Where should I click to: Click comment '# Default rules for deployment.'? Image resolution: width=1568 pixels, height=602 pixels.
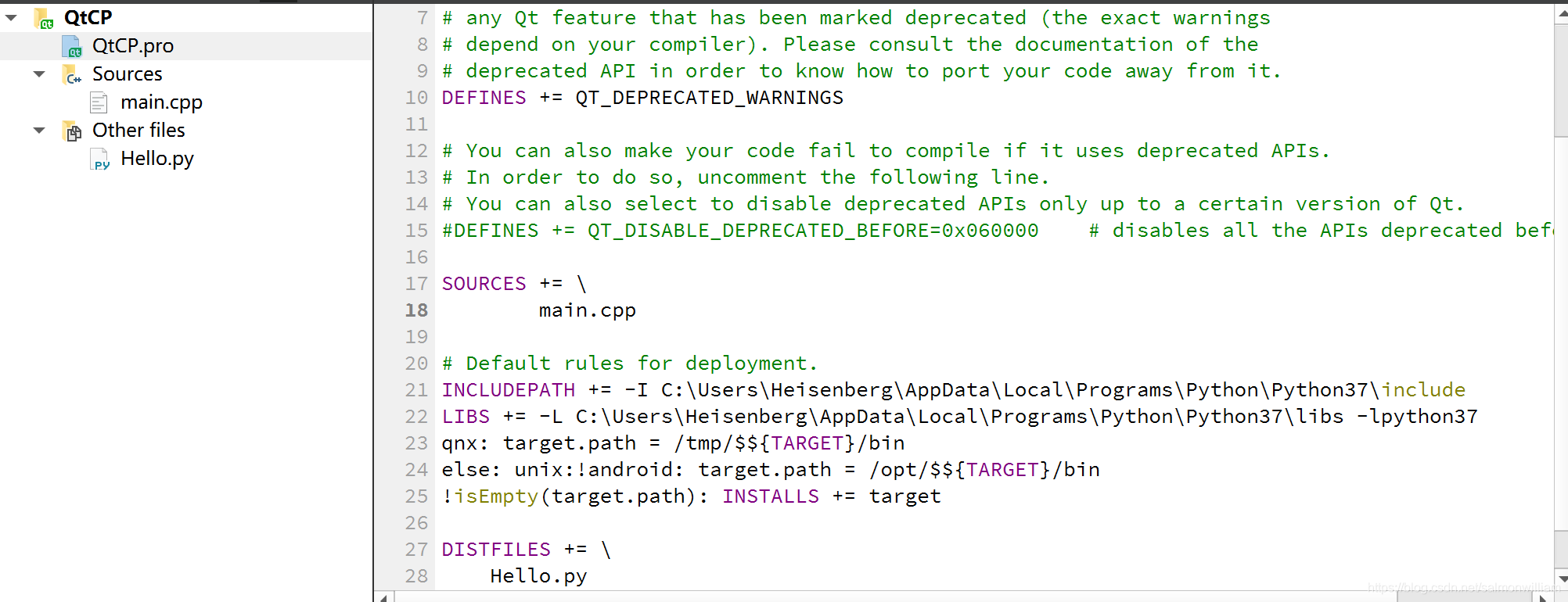[x=630, y=364]
